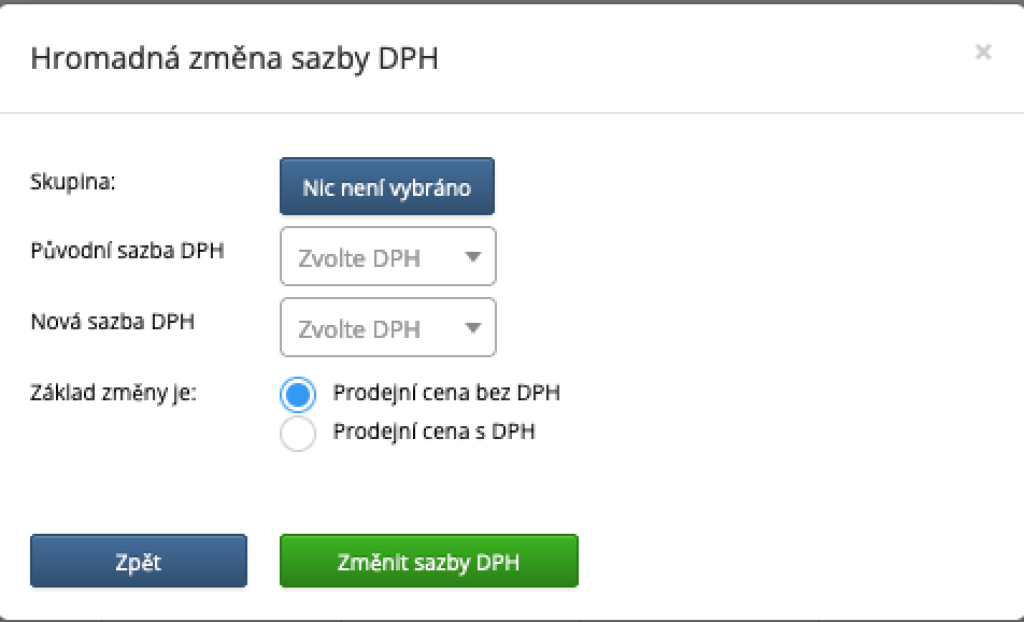
Task: Click the dialog title 'Hromadná změna sazby DPH'
Action: tap(234, 58)
